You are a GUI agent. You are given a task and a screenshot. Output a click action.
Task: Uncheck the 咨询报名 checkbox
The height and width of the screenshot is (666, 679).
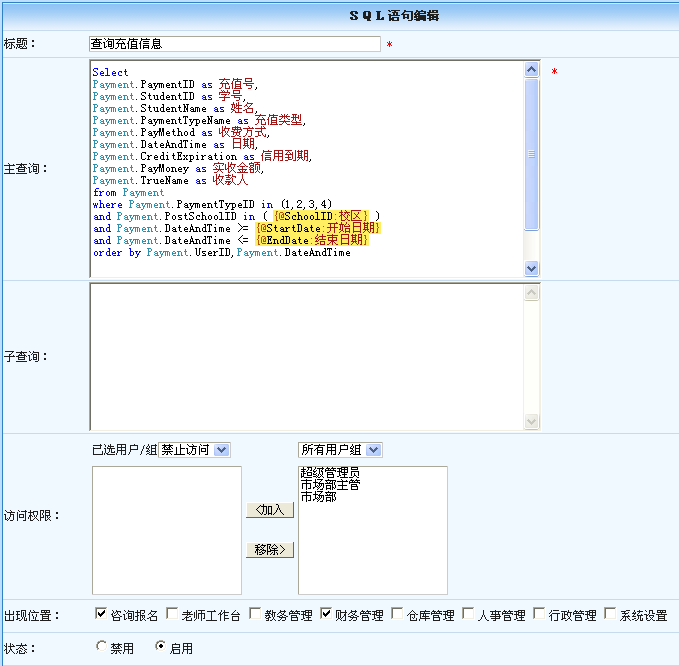coord(100,614)
